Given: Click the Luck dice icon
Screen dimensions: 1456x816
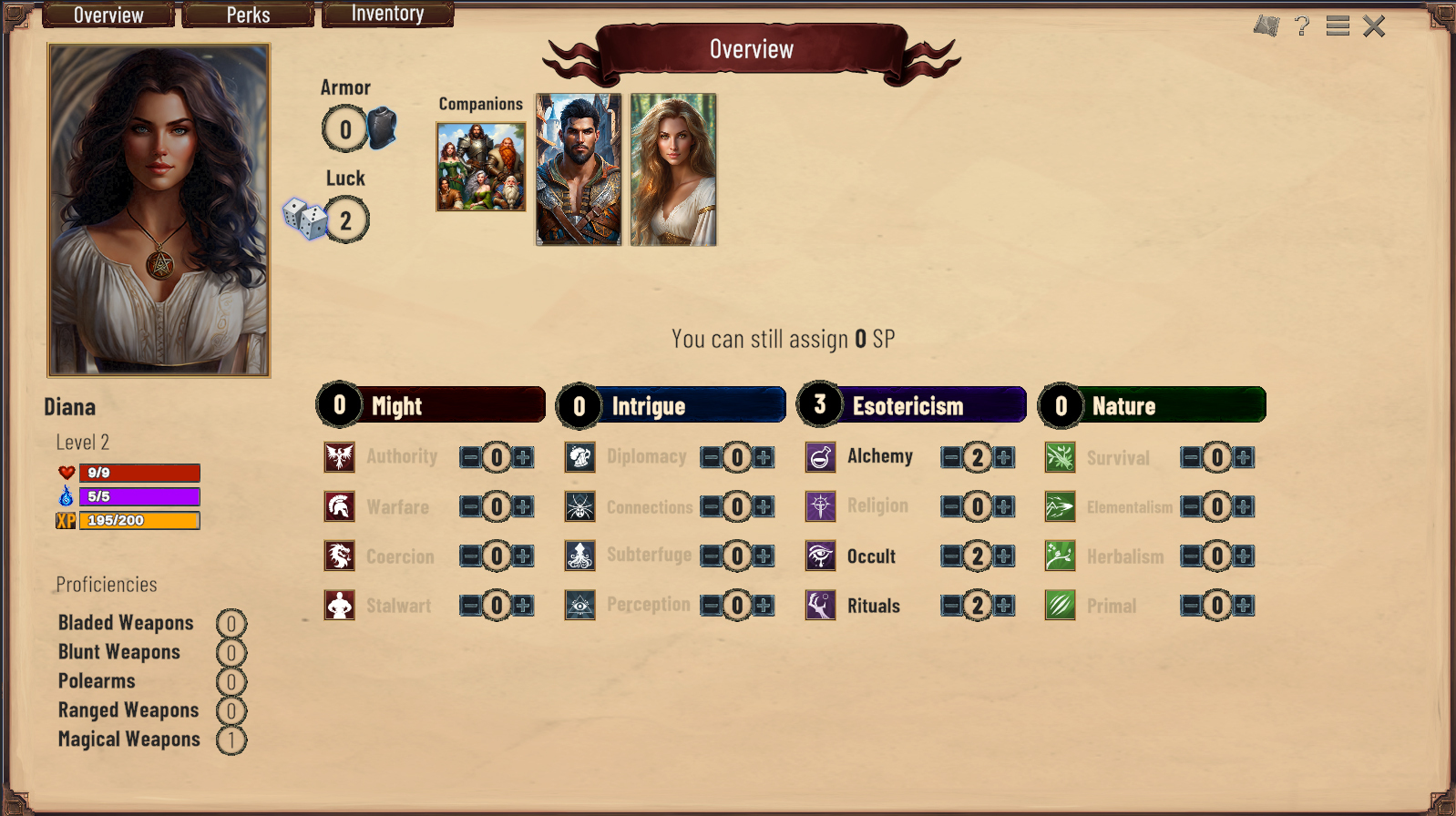Looking at the screenshot, I should [x=304, y=219].
